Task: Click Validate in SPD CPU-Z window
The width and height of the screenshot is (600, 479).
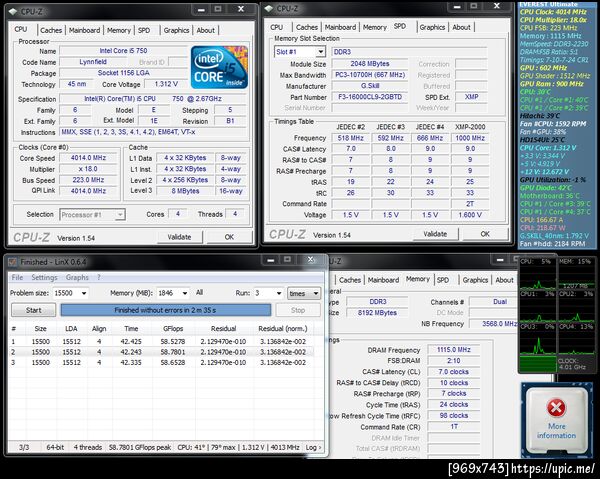Action: click(x=435, y=234)
